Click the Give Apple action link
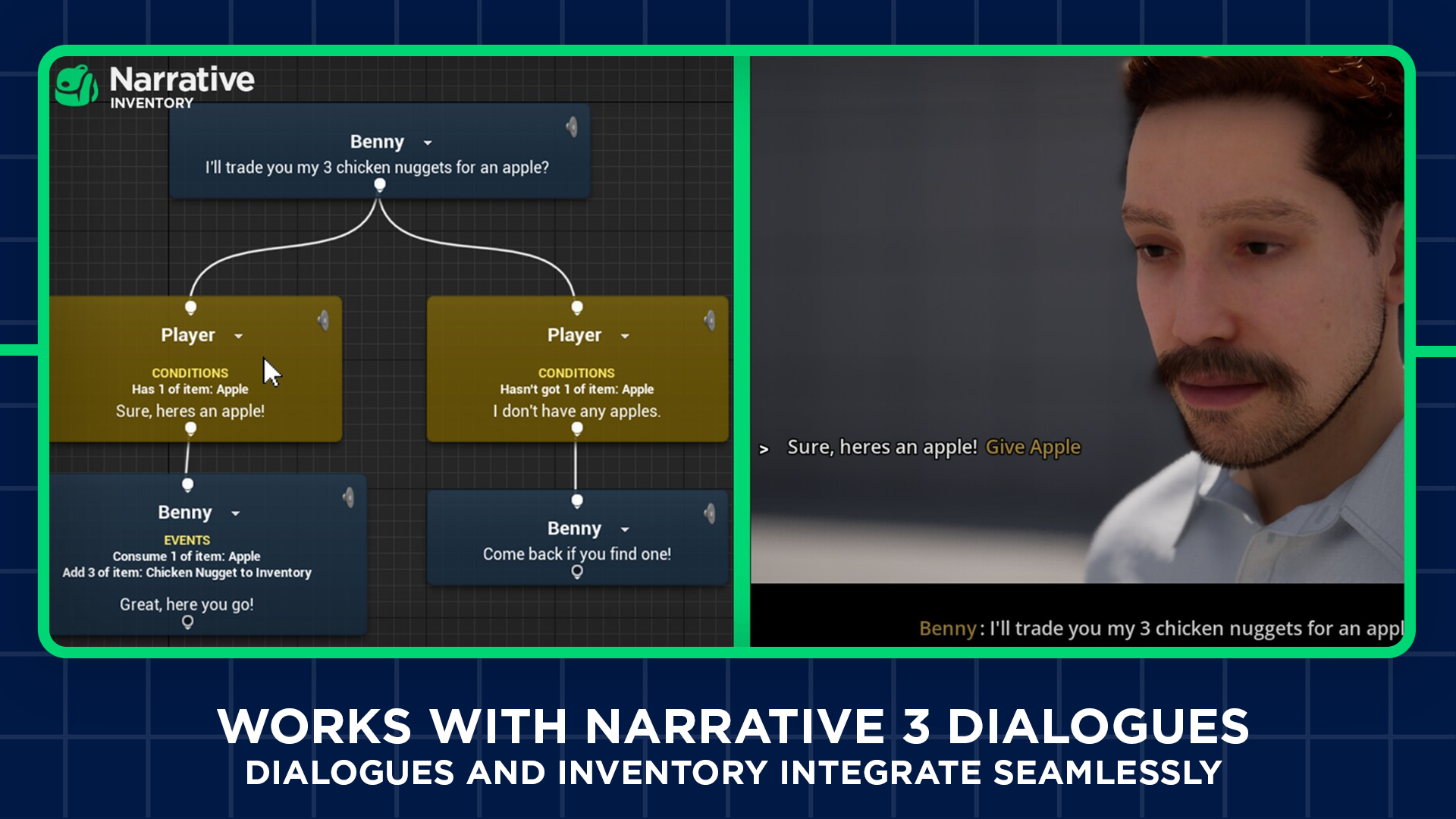Viewport: 1456px width, 819px height. 1033,447
